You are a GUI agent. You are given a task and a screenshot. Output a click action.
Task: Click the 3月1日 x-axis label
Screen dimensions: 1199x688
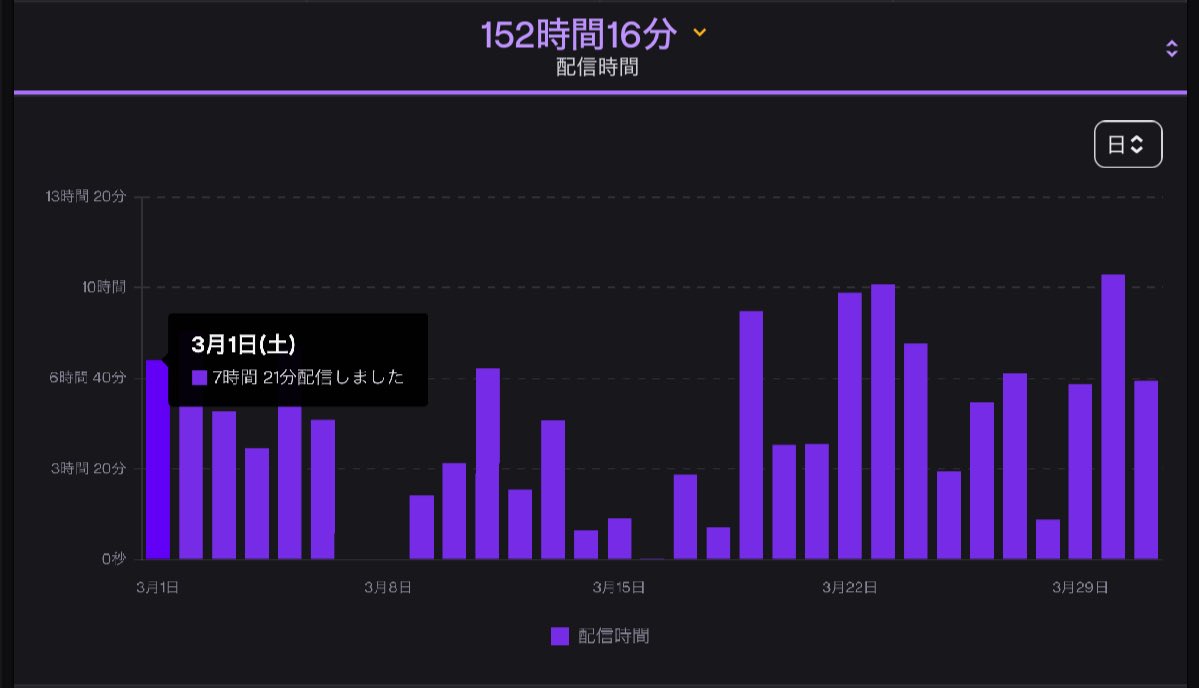158,587
